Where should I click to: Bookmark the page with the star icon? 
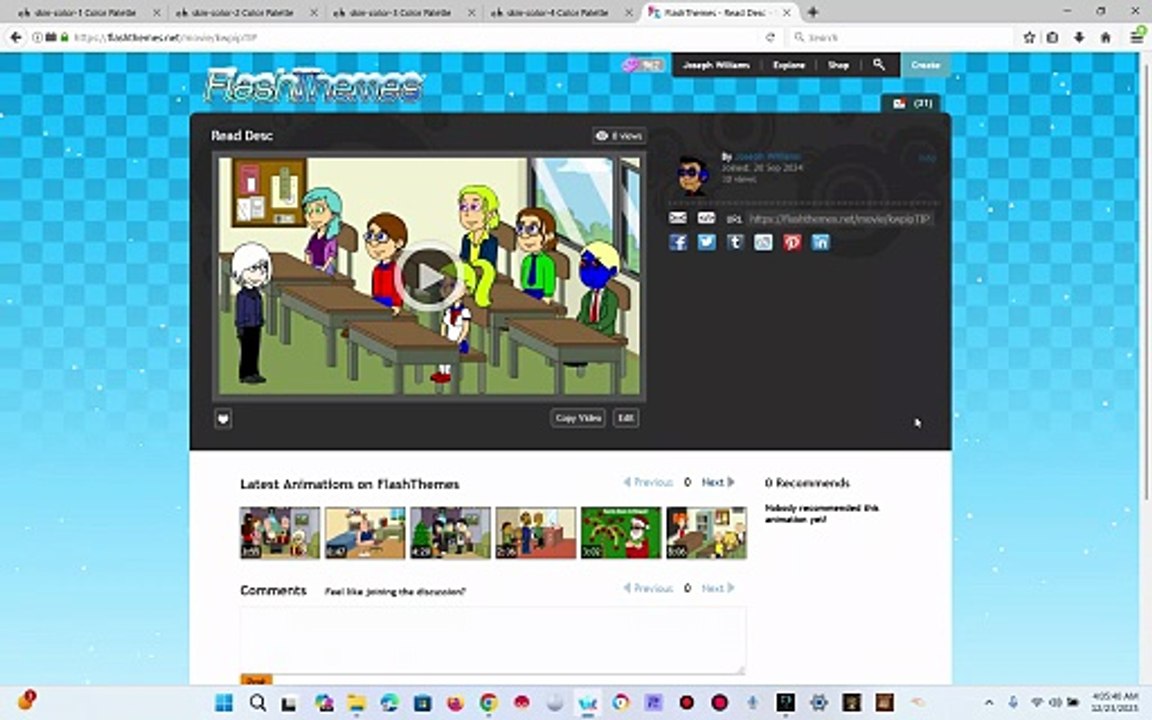(1029, 37)
